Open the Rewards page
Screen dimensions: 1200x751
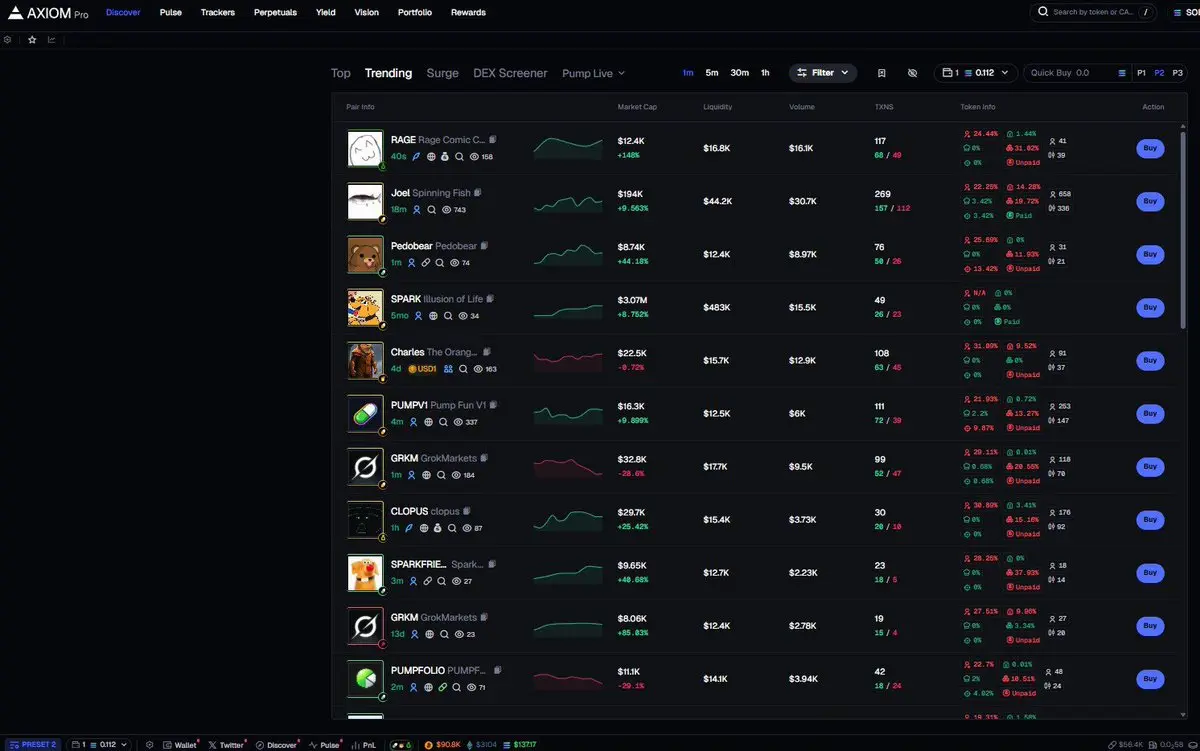click(x=468, y=13)
